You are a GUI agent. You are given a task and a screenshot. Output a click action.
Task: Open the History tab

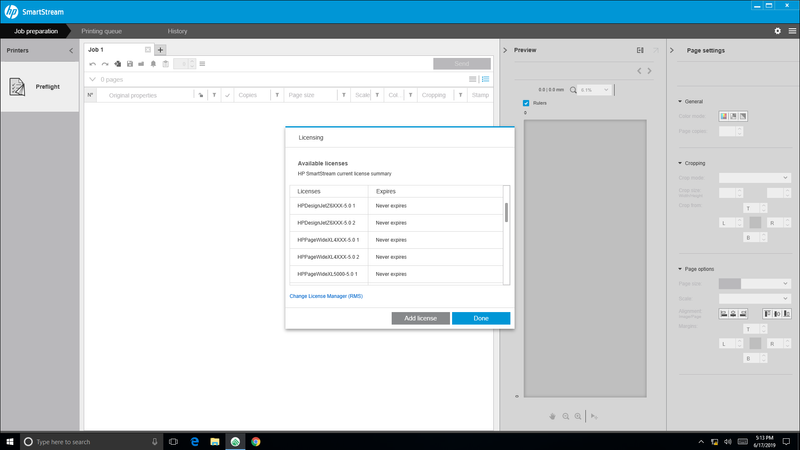point(178,31)
